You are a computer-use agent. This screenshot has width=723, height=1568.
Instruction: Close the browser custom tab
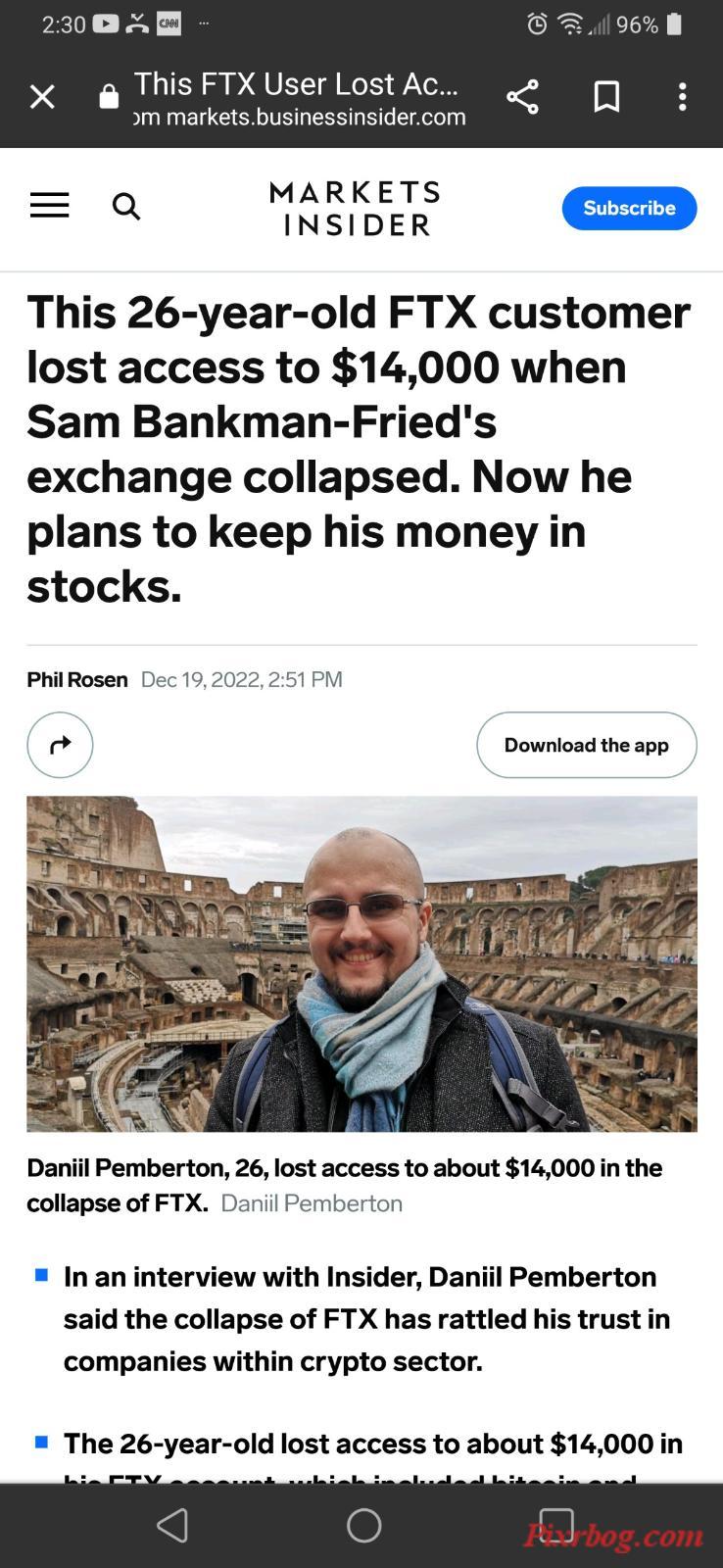(x=42, y=97)
